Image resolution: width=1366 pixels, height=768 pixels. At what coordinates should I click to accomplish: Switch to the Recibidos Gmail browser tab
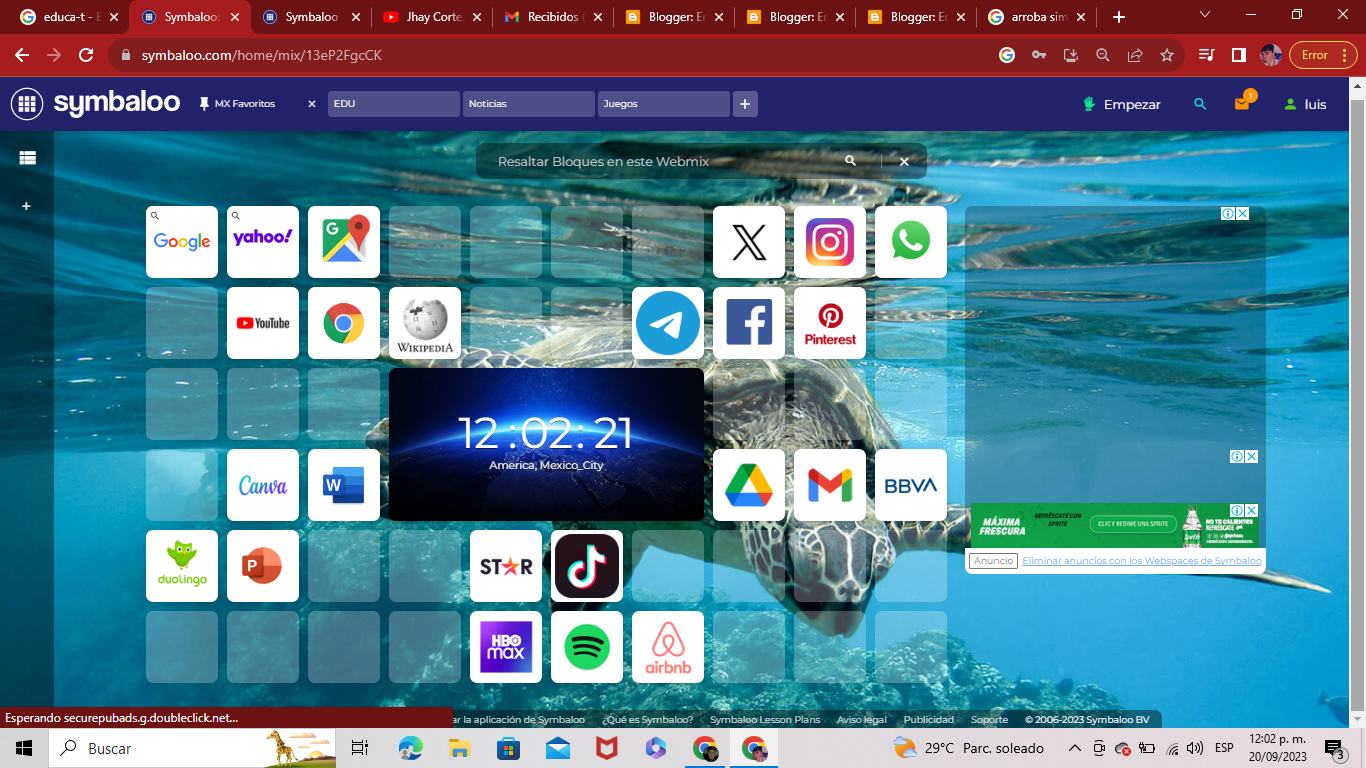[554, 17]
